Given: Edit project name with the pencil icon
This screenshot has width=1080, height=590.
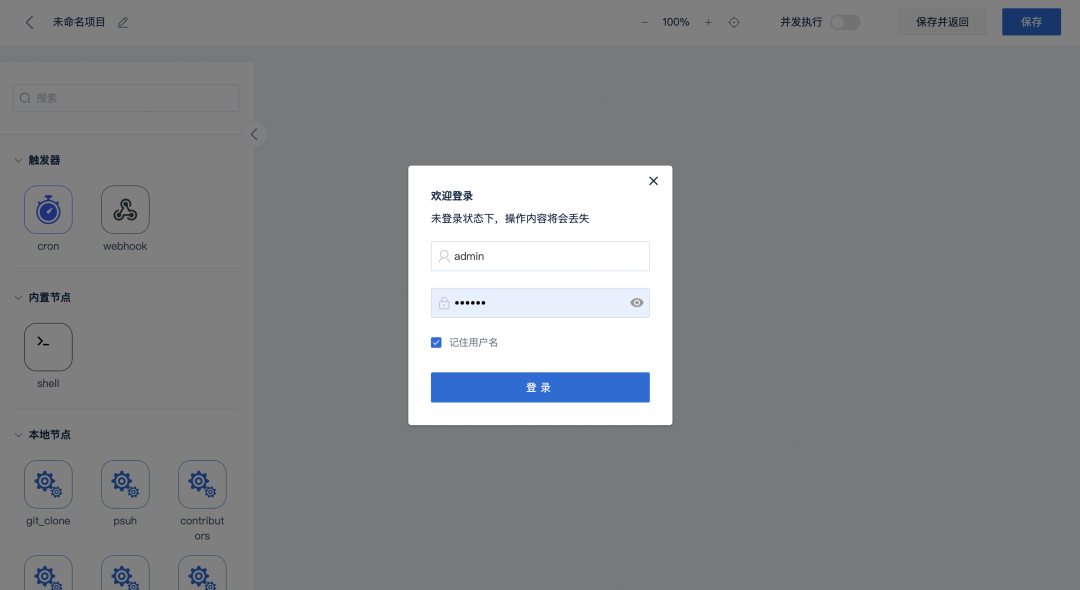Looking at the screenshot, I should [x=123, y=22].
